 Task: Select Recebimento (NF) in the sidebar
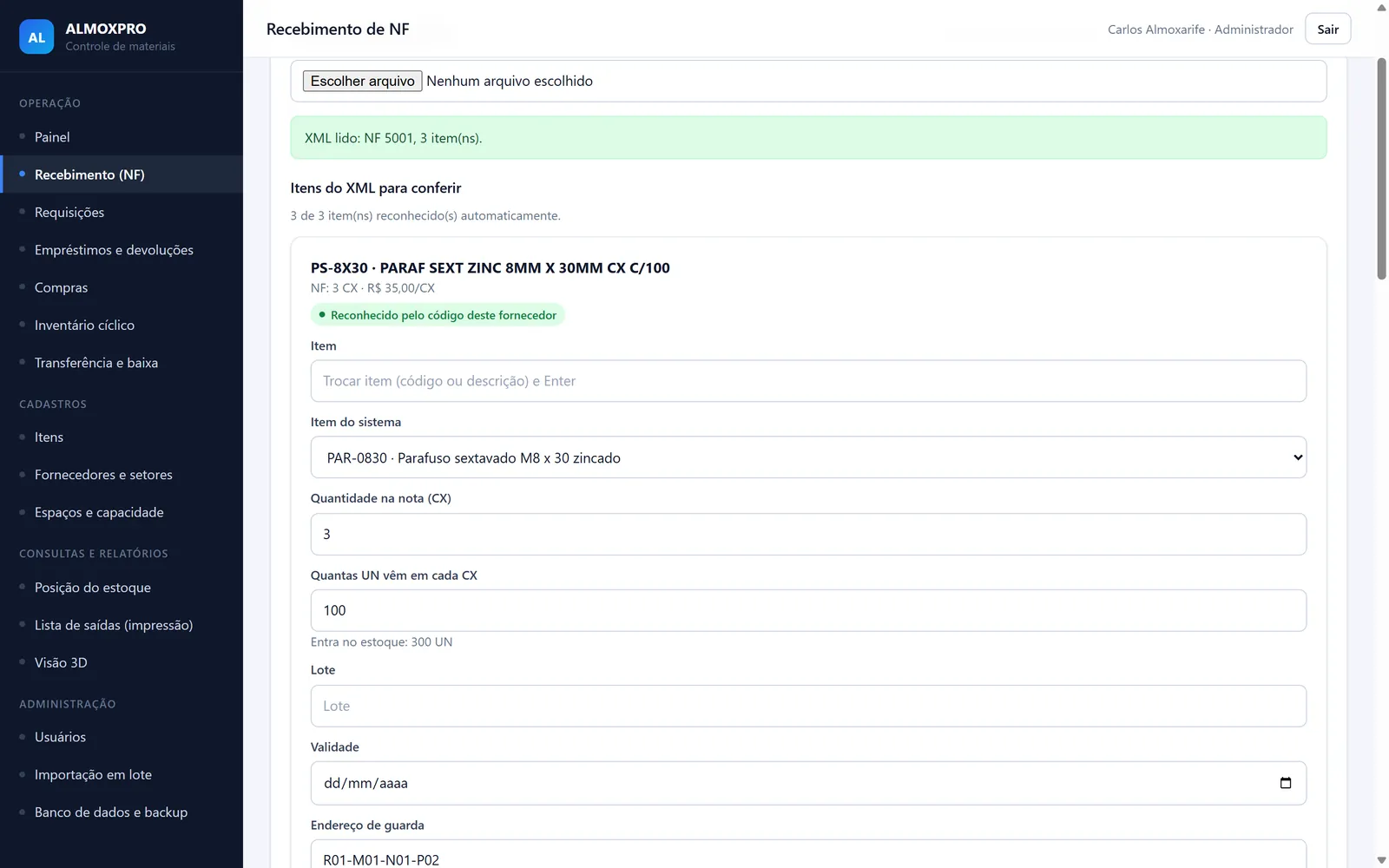point(122,174)
